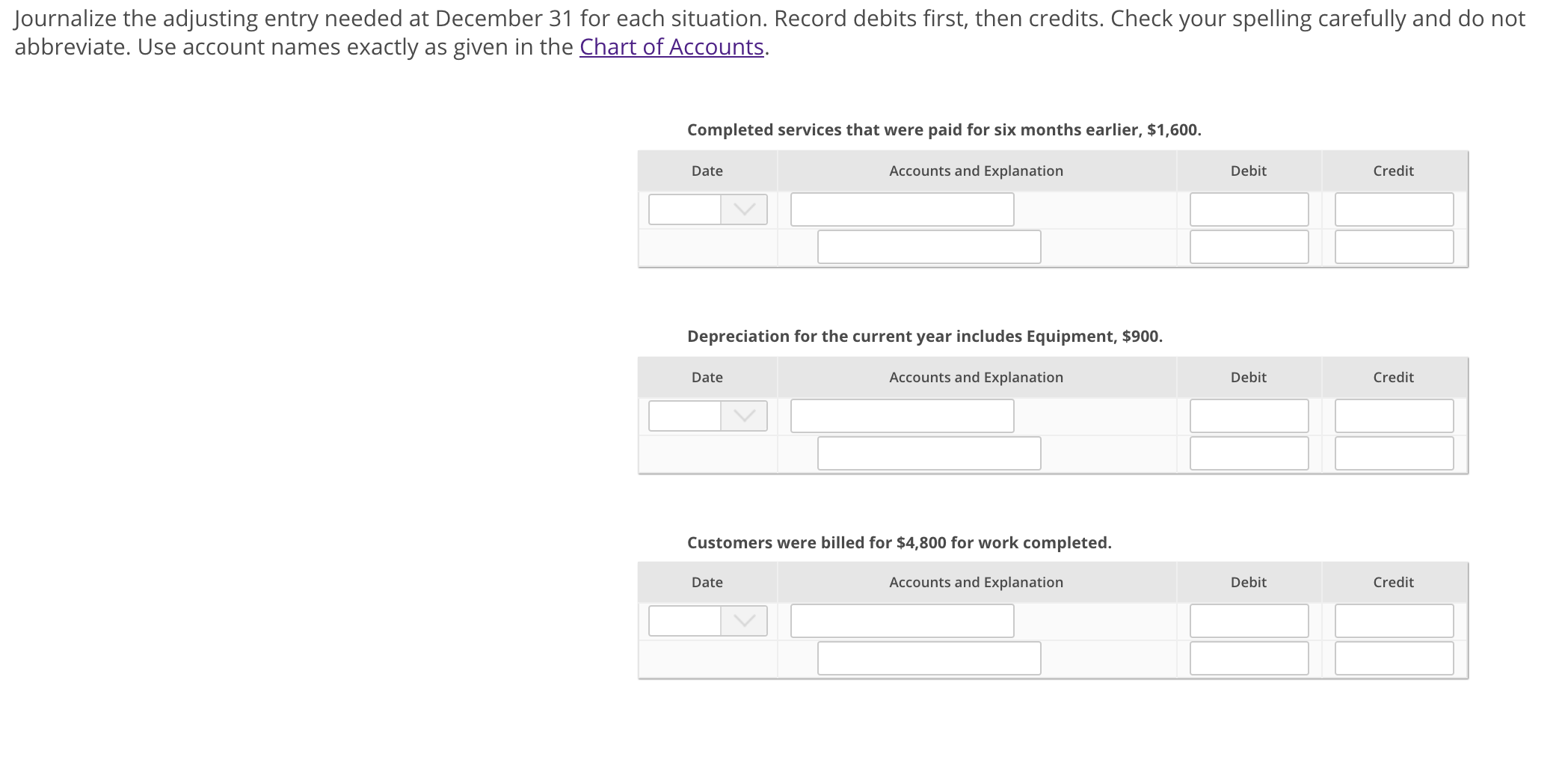The height and width of the screenshot is (760, 1568).
Task: Click second-row Credit amount for depreciation entry
Action: coord(1394,453)
